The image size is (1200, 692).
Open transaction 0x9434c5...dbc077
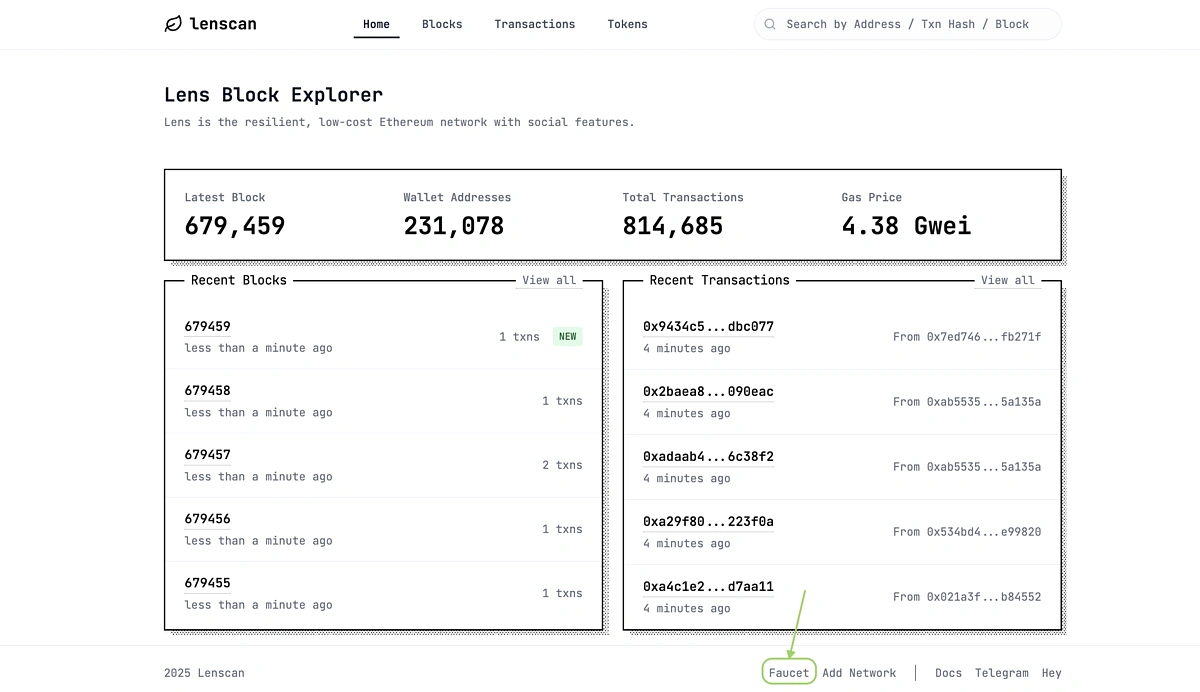[708, 327]
